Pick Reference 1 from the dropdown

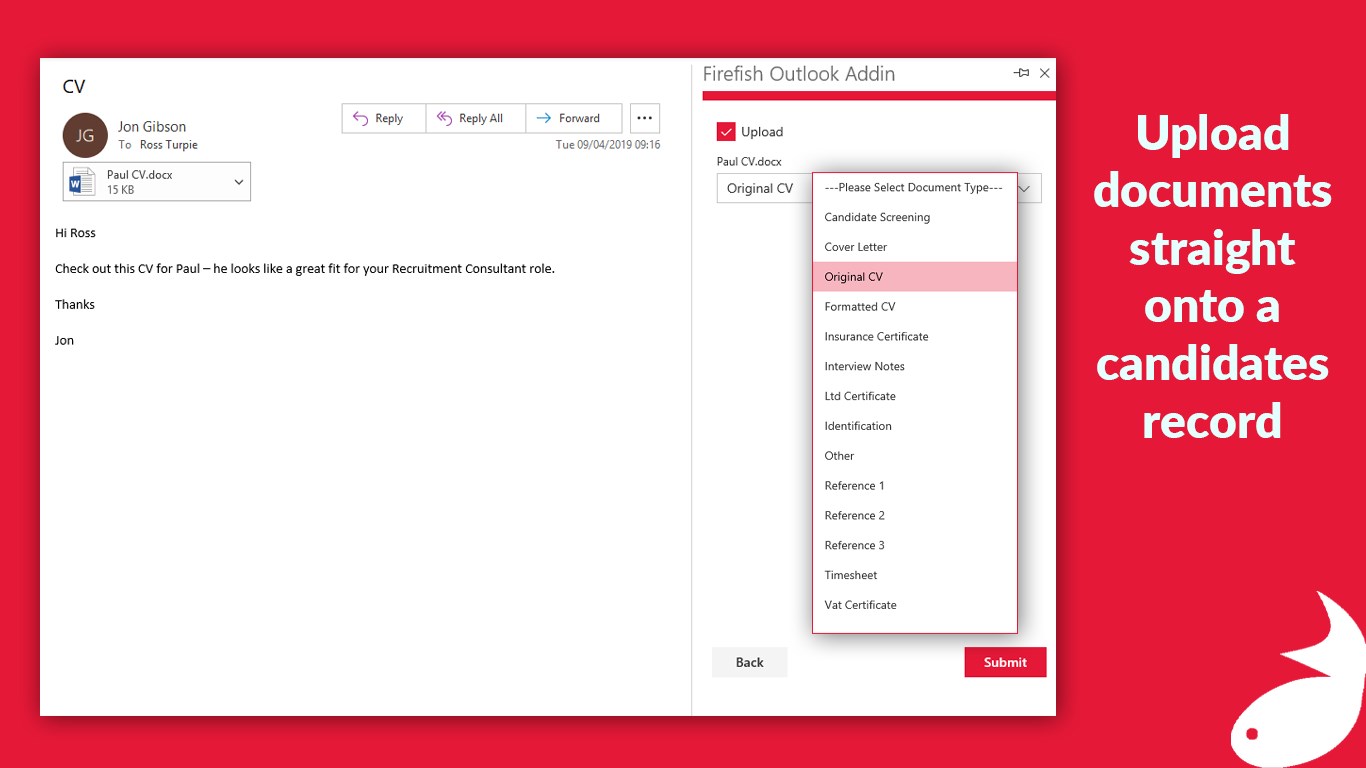[915, 486]
